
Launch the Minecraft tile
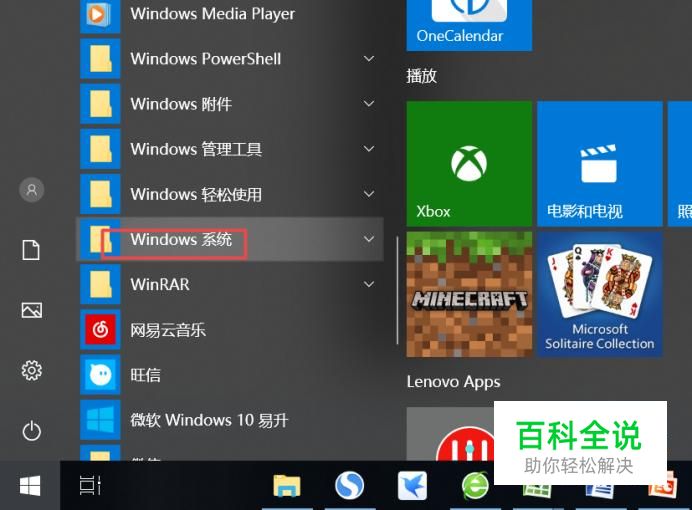click(x=469, y=294)
